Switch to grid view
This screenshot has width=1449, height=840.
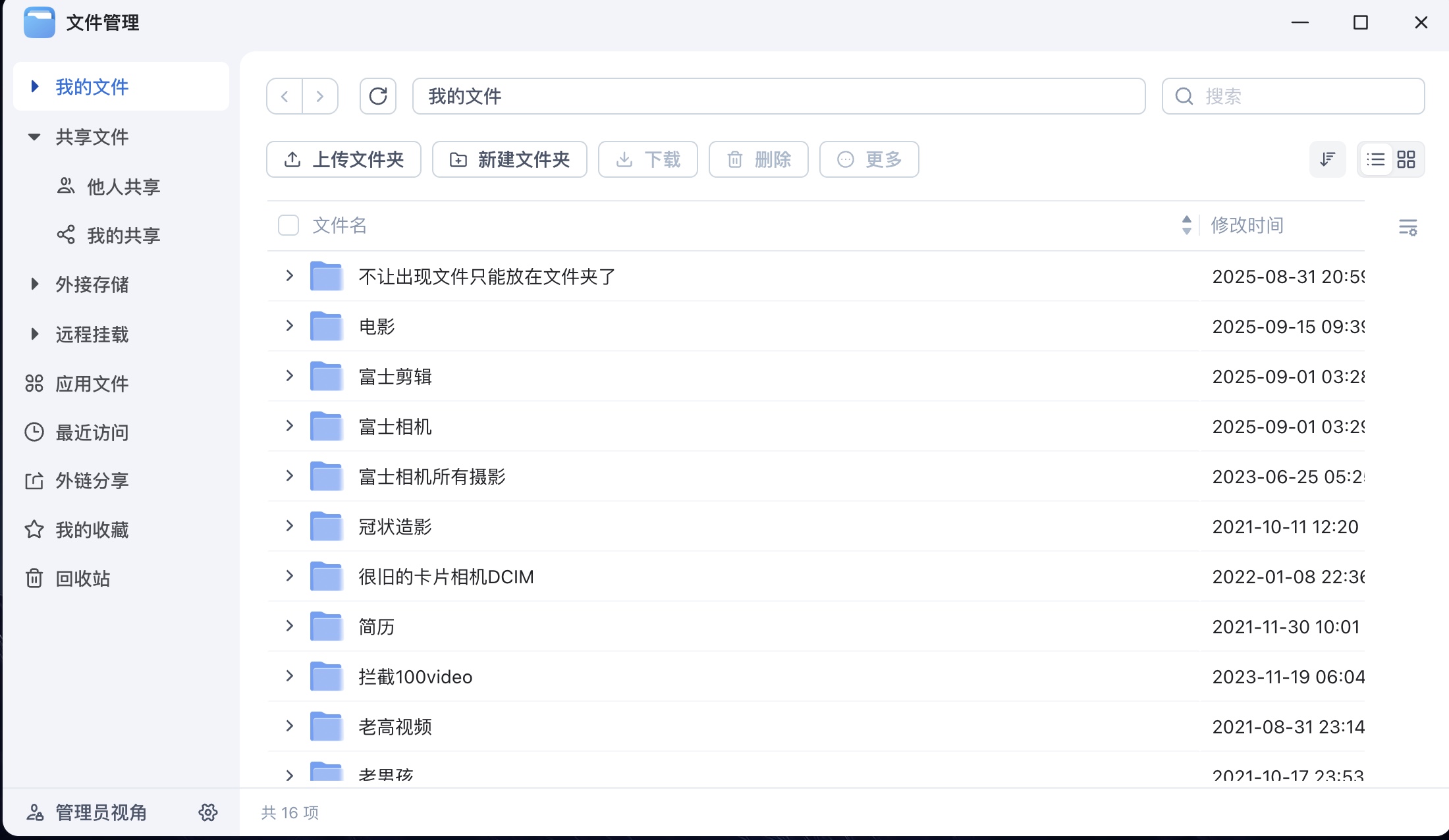click(1406, 159)
